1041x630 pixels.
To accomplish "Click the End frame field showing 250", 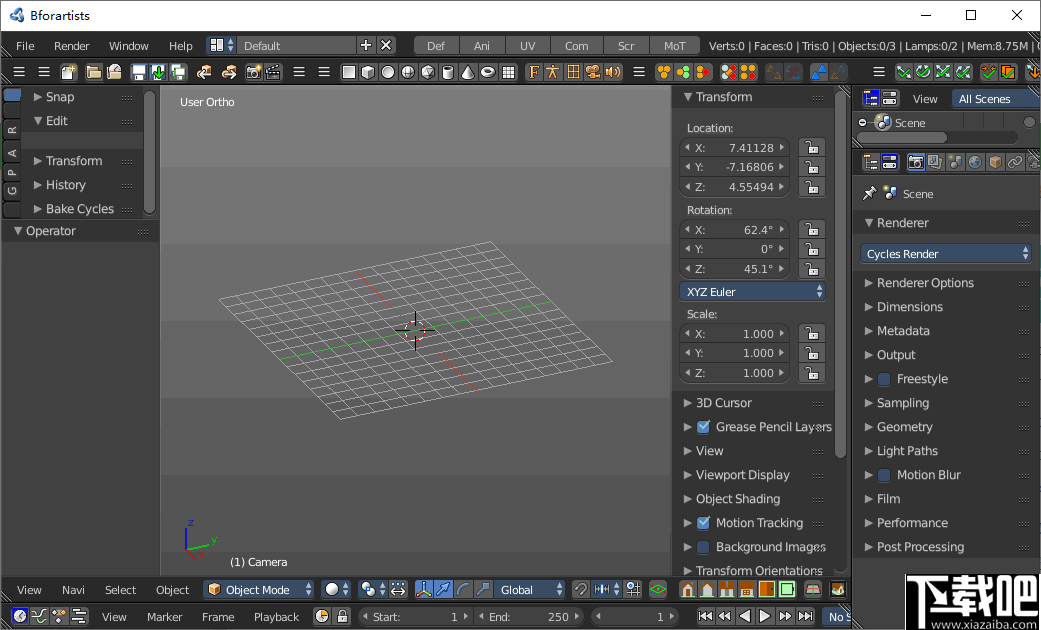I will click(530, 617).
